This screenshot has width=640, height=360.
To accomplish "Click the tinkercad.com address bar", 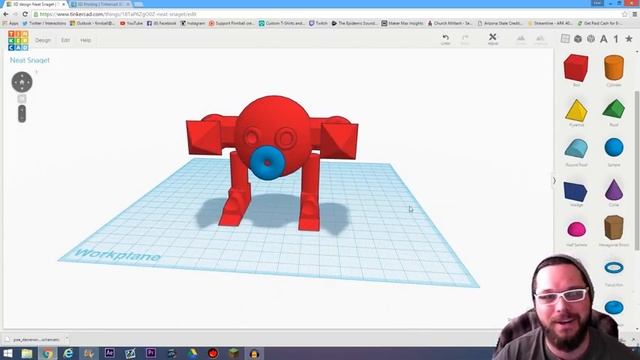I will point(327,14).
